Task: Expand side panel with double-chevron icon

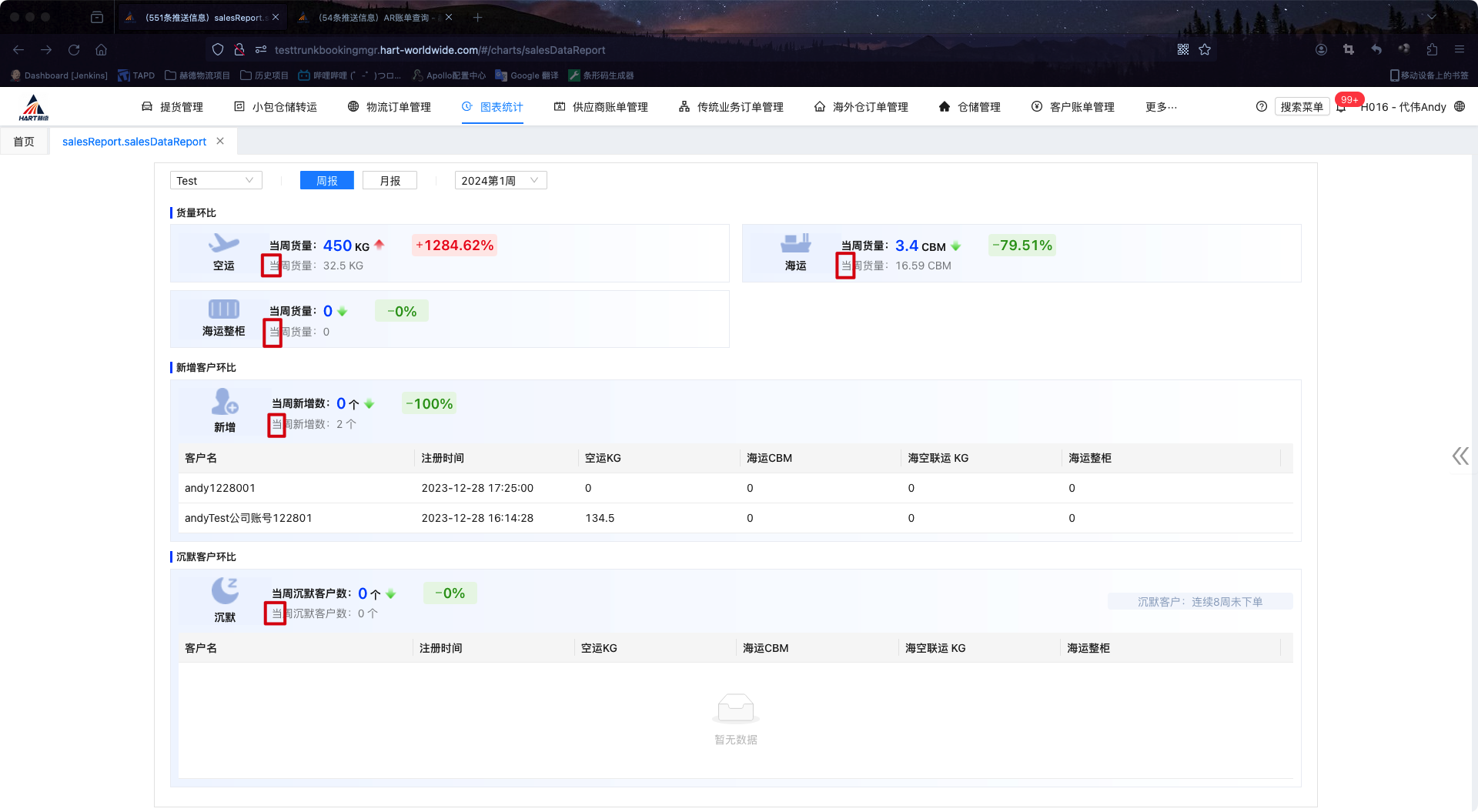Action: pos(1460,456)
